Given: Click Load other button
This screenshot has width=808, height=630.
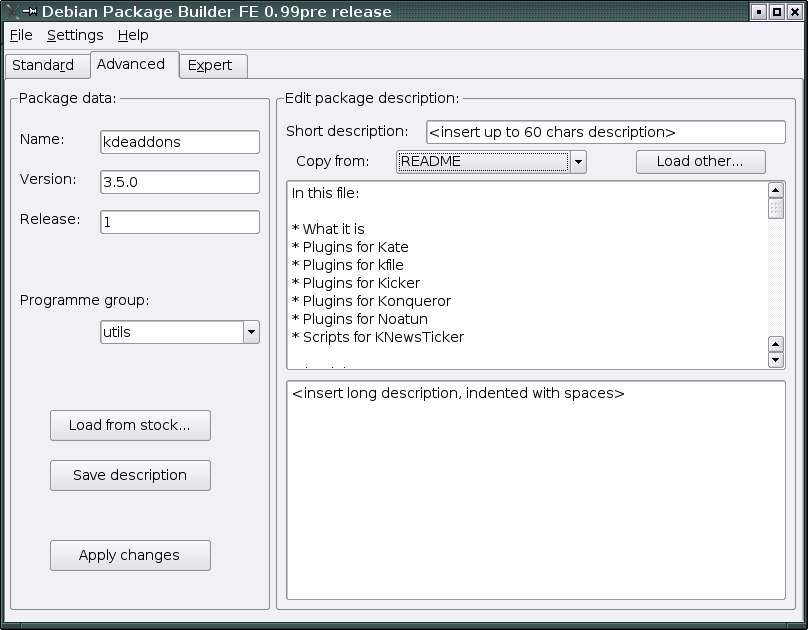Looking at the screenshot, I should pos(701,162).
